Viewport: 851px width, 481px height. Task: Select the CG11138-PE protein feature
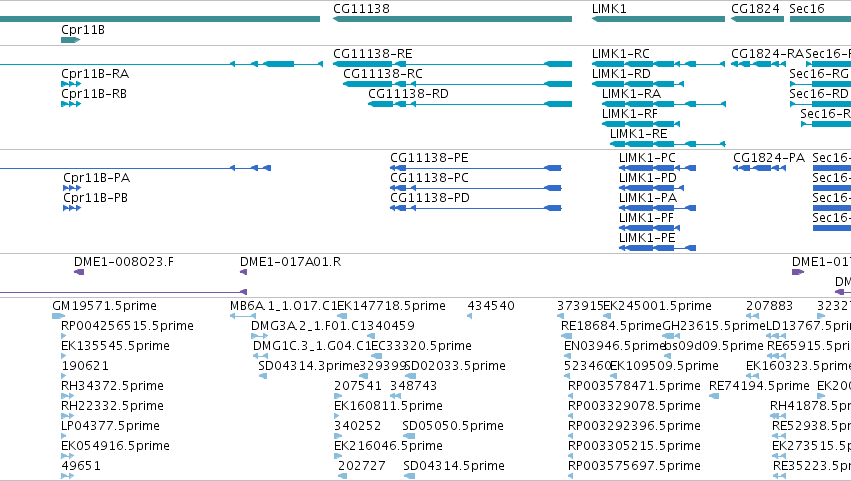tap(476, 168)
